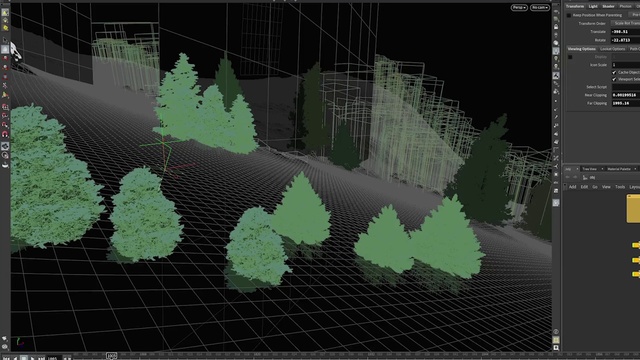Select the large yellow node in network view

(x=633, y=209)
